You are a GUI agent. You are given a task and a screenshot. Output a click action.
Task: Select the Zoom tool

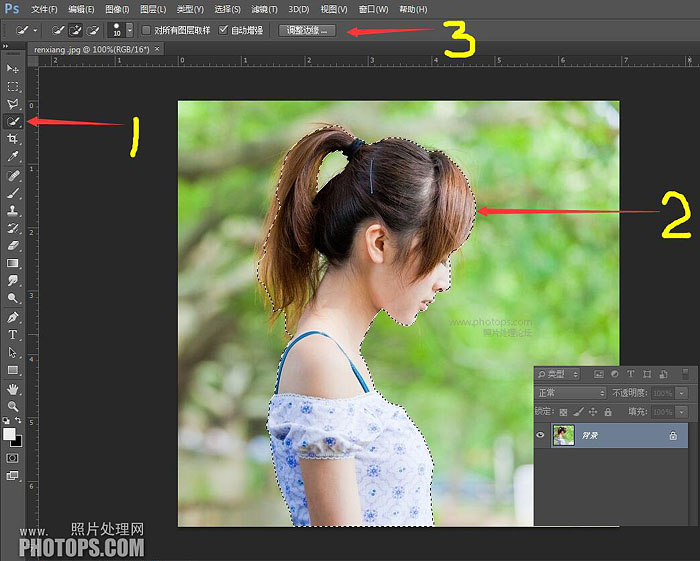[x=12, y=406]
